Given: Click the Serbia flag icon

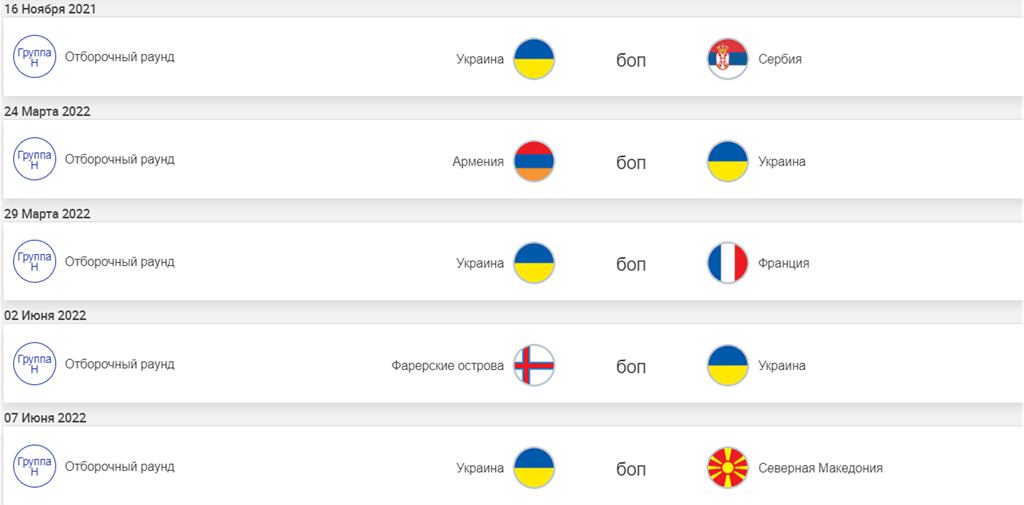Looking at the screenshot, I should point(727,59).
